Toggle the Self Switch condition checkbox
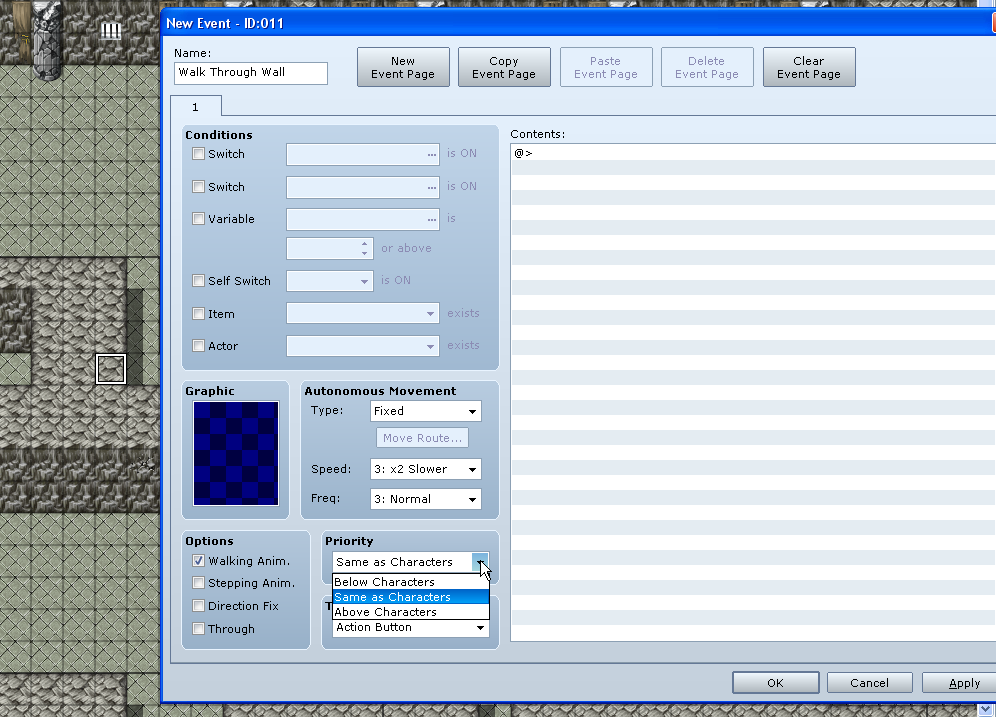The width and height of the screenshot is (996, 717). coord(199,281)
